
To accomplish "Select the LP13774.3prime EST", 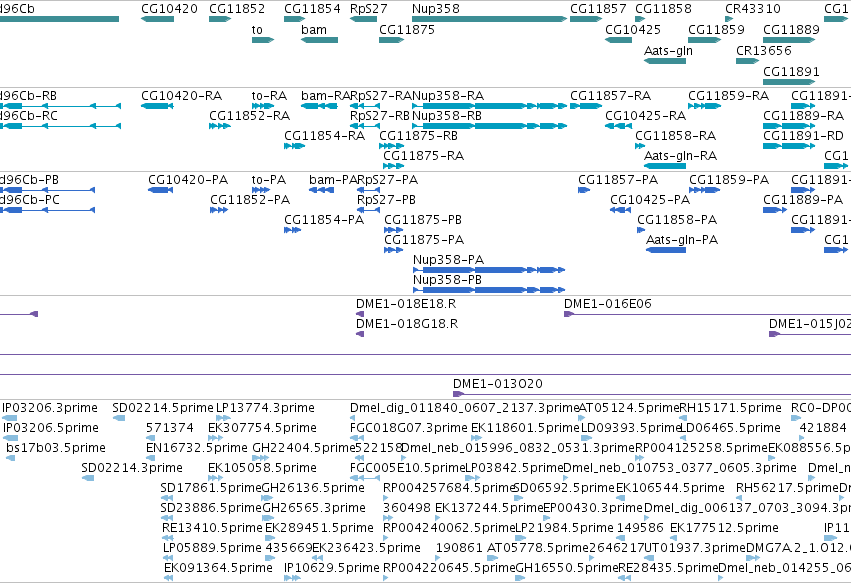I will pos(224,418).
